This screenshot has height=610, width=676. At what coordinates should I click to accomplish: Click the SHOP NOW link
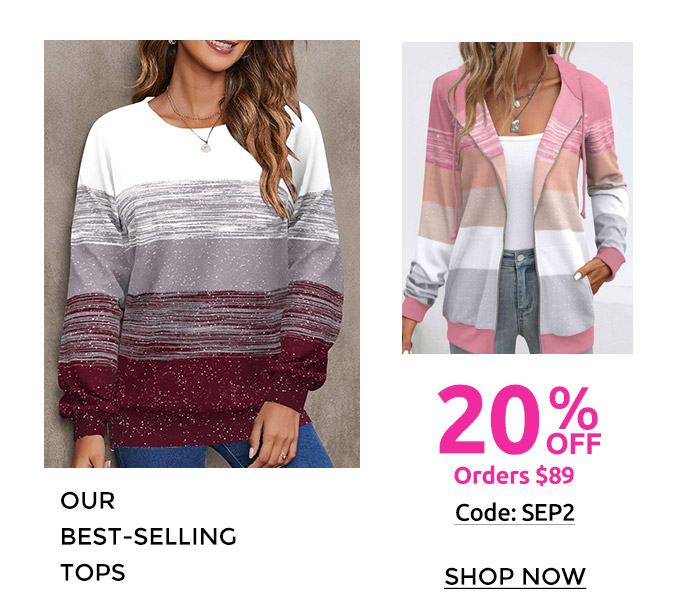click(x=515, y=577)
